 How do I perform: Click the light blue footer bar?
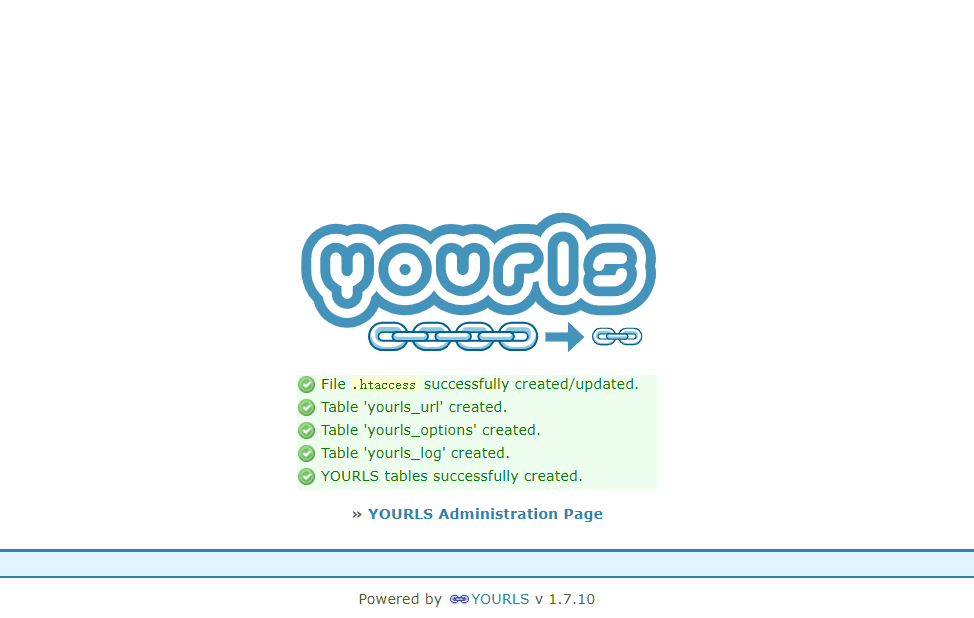(x=487, y=564)
